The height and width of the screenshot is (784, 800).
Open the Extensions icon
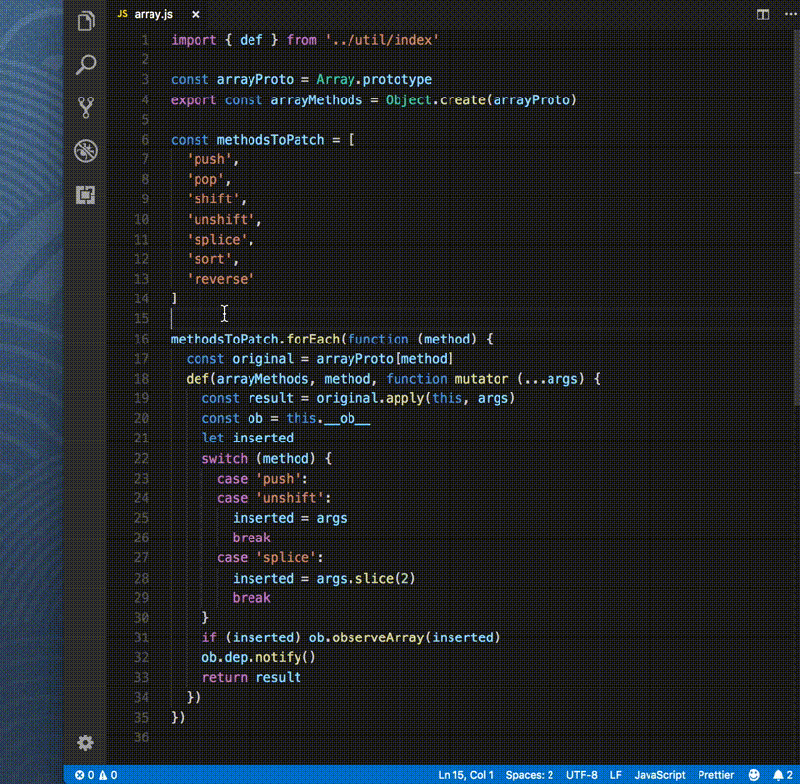coord(85,196)
